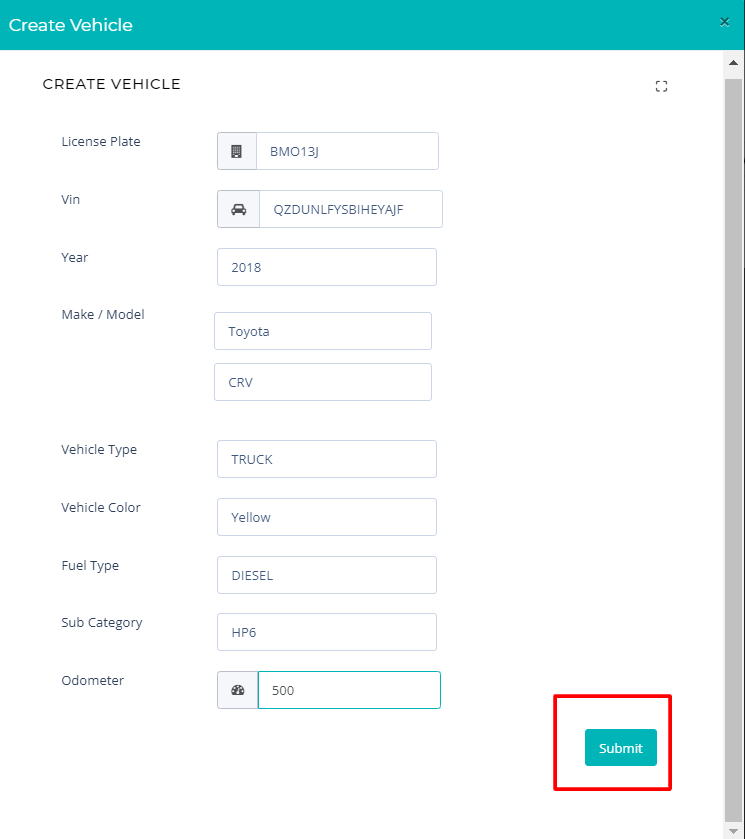The image size is (745, 839).
Task: Click the fullscreen expand icon
Action: [x=661, y=86]
